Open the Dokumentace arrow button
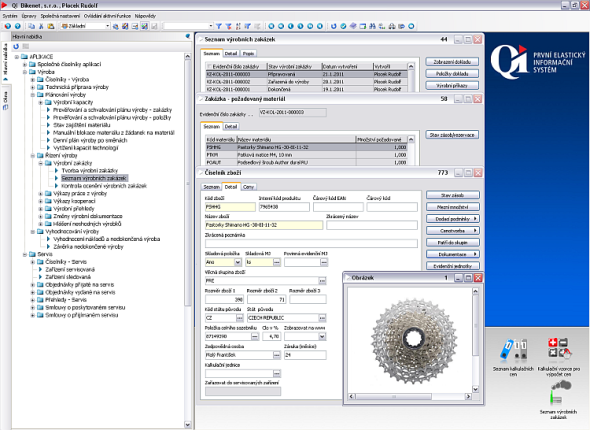The width and height of the screenshot is (590, 430). pyautogui.click(x=453, y=254)
